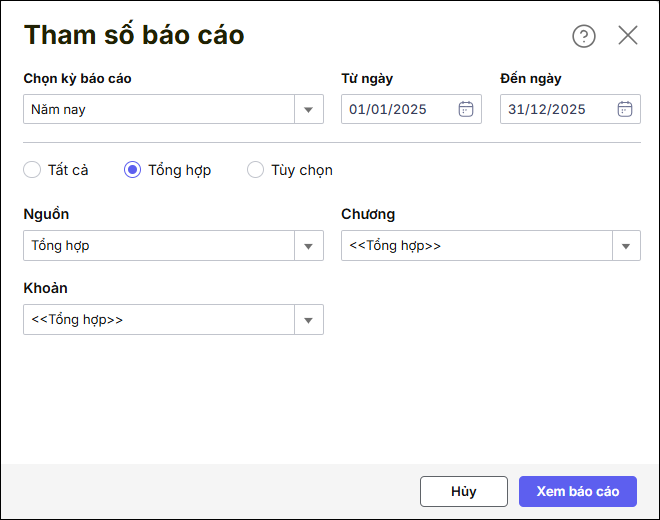660x520 pixels.
Task: Select the Tất cả radio option
Action: 32,170
